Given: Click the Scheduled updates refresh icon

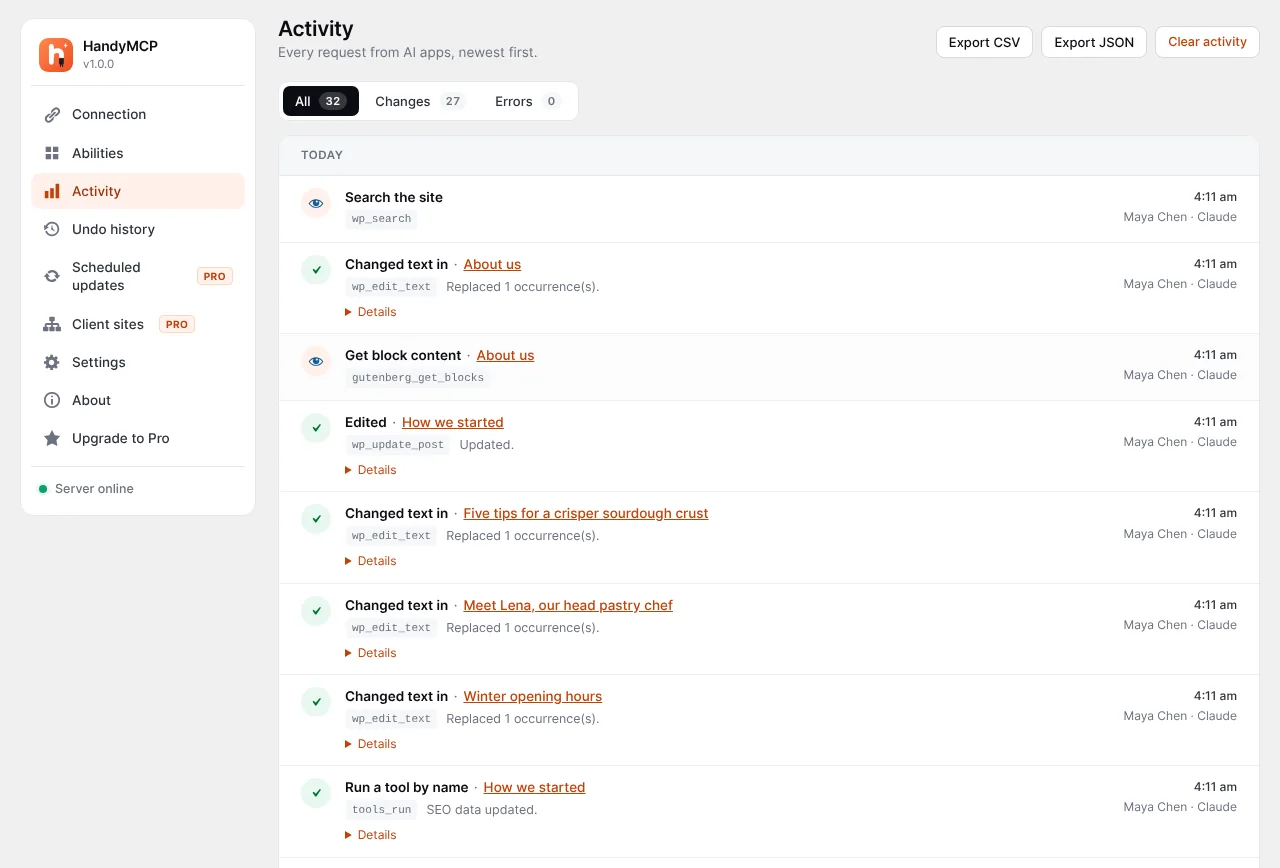Looking at the screenshot, I should pyautogui.click(x=52, y=276).
